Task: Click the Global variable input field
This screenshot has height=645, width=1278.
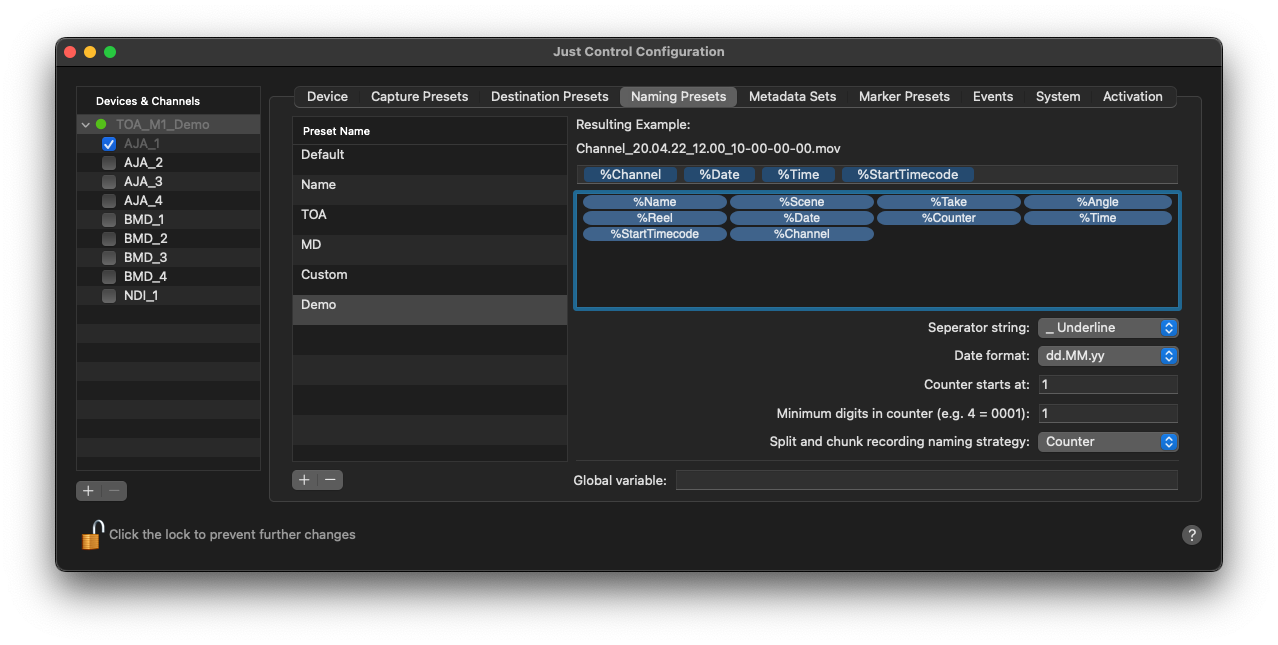Action: (927, 480)
